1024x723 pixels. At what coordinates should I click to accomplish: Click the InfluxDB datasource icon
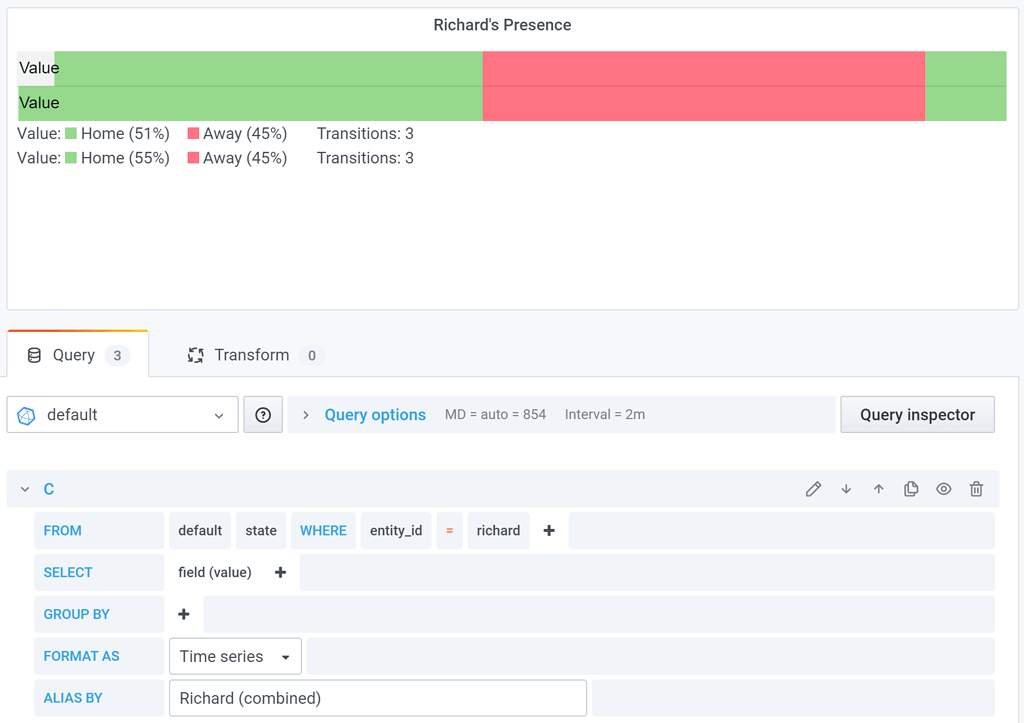click(x=25, y=414)
